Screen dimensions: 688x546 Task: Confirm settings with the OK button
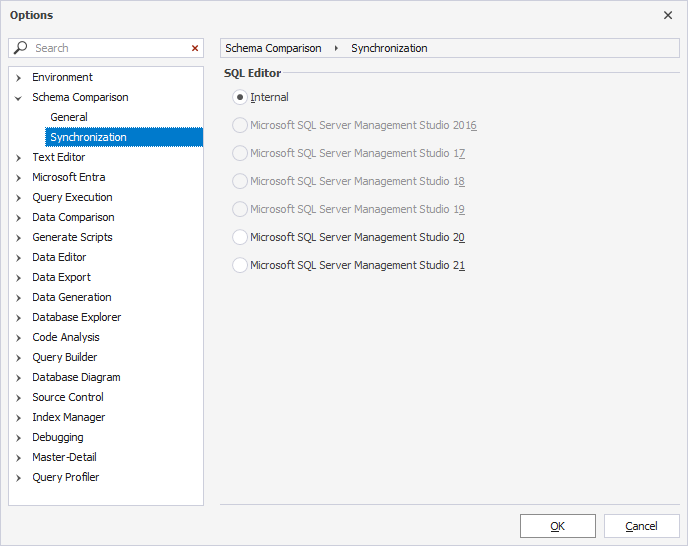(558, 526)
